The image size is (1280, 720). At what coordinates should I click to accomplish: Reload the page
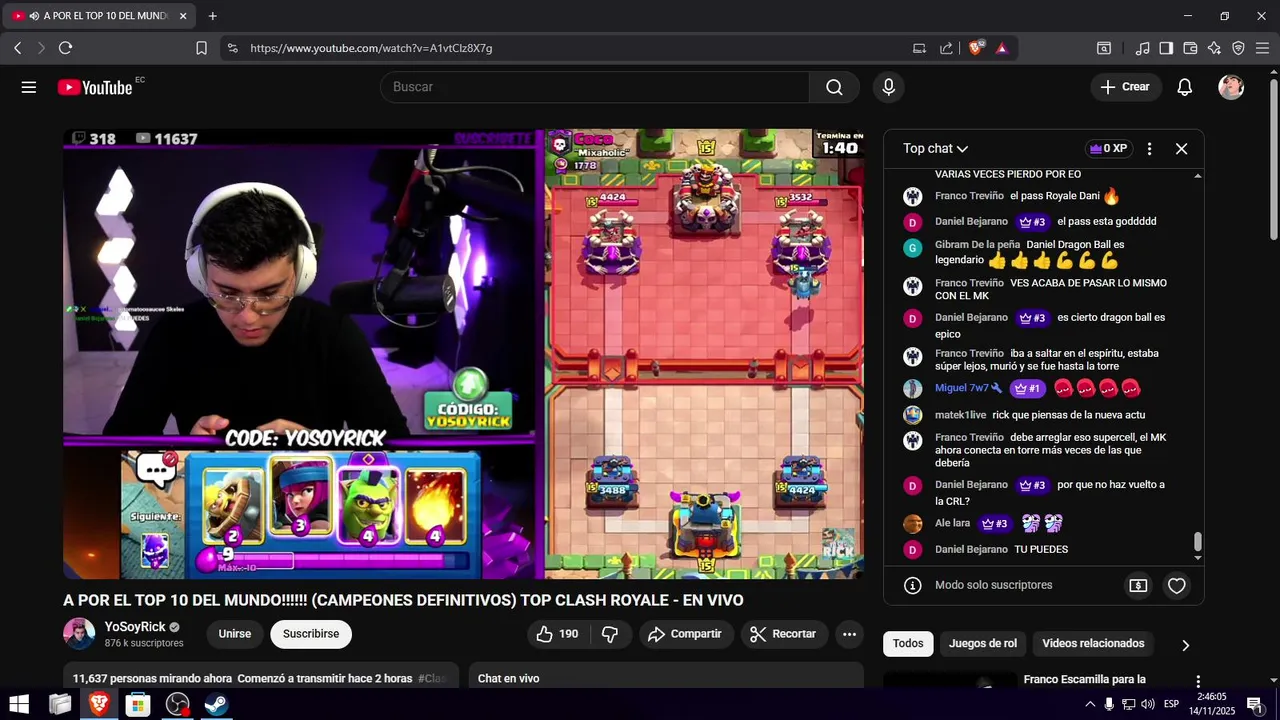click(66, 47)
